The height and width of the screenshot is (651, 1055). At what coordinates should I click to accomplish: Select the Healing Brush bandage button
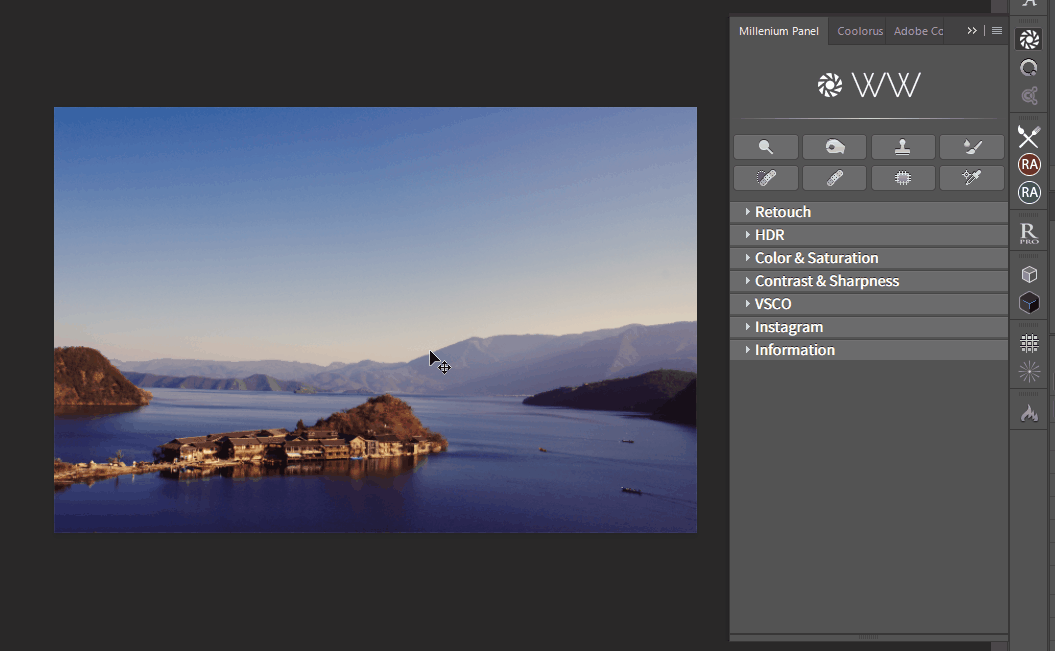pos(834,178)
